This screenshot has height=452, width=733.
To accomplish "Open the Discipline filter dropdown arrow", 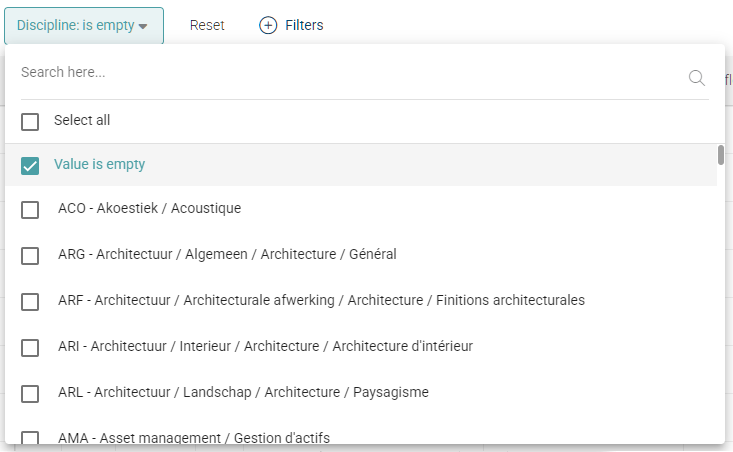I will tap(144, 26).
